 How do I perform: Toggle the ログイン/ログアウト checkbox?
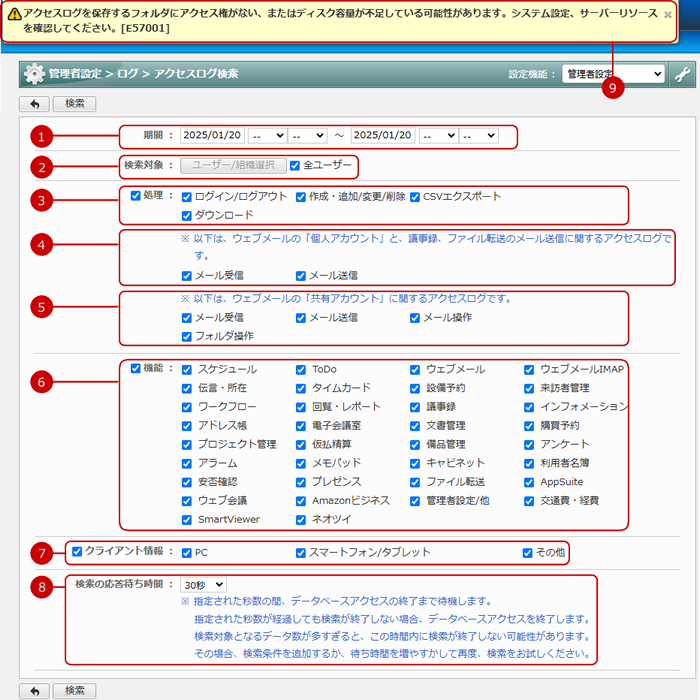pyautogui.click(x=187, y=197)
